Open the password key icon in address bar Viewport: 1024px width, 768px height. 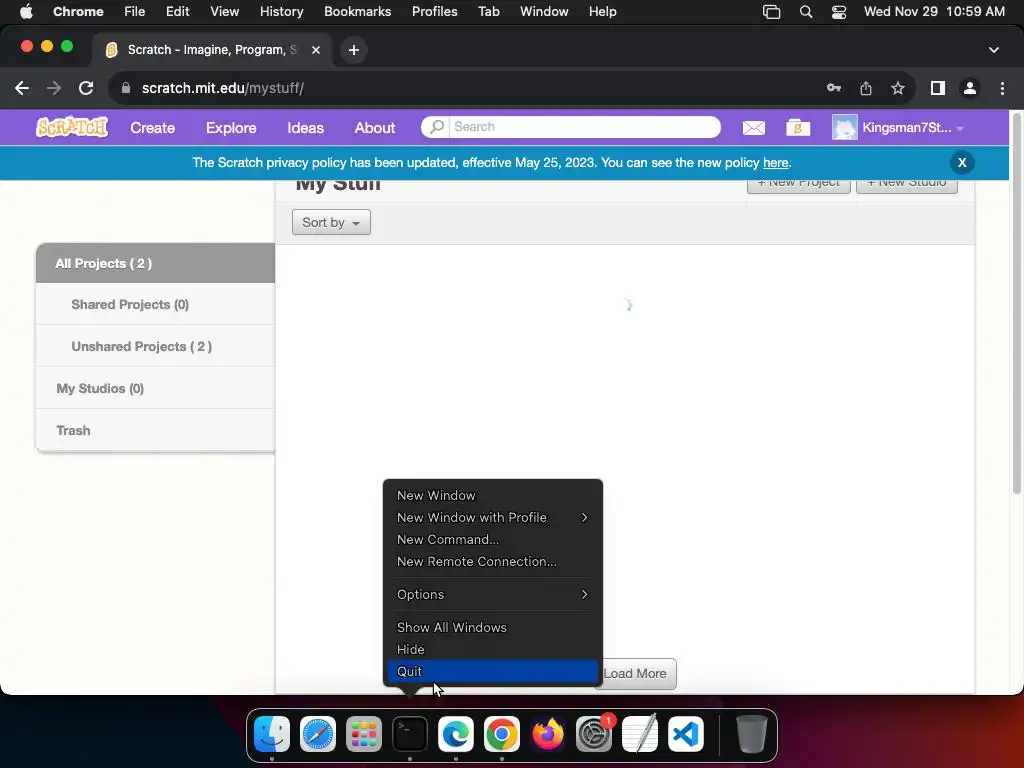point(833,88)
